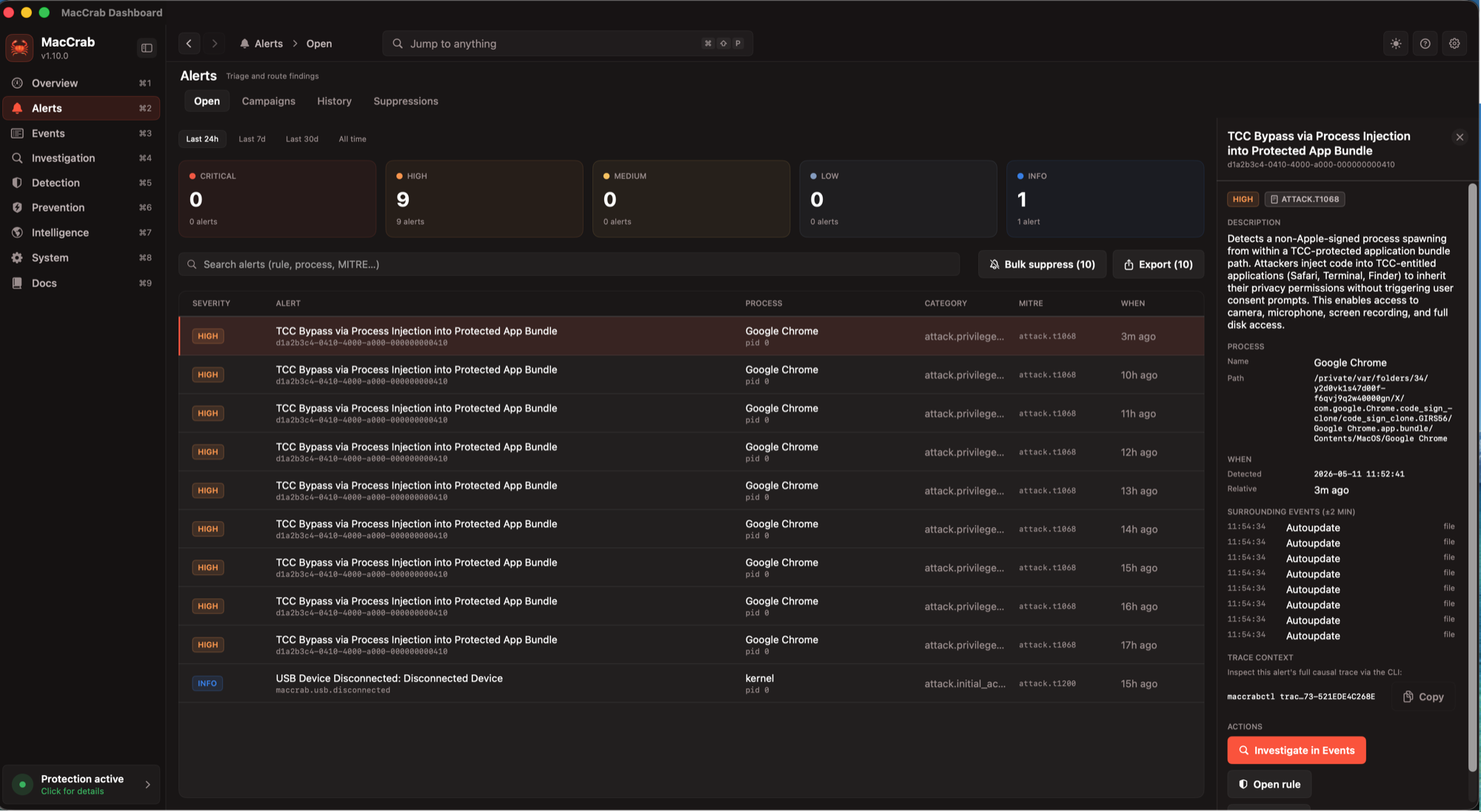Sort by the SEVERITY column header

click(211, 303)
